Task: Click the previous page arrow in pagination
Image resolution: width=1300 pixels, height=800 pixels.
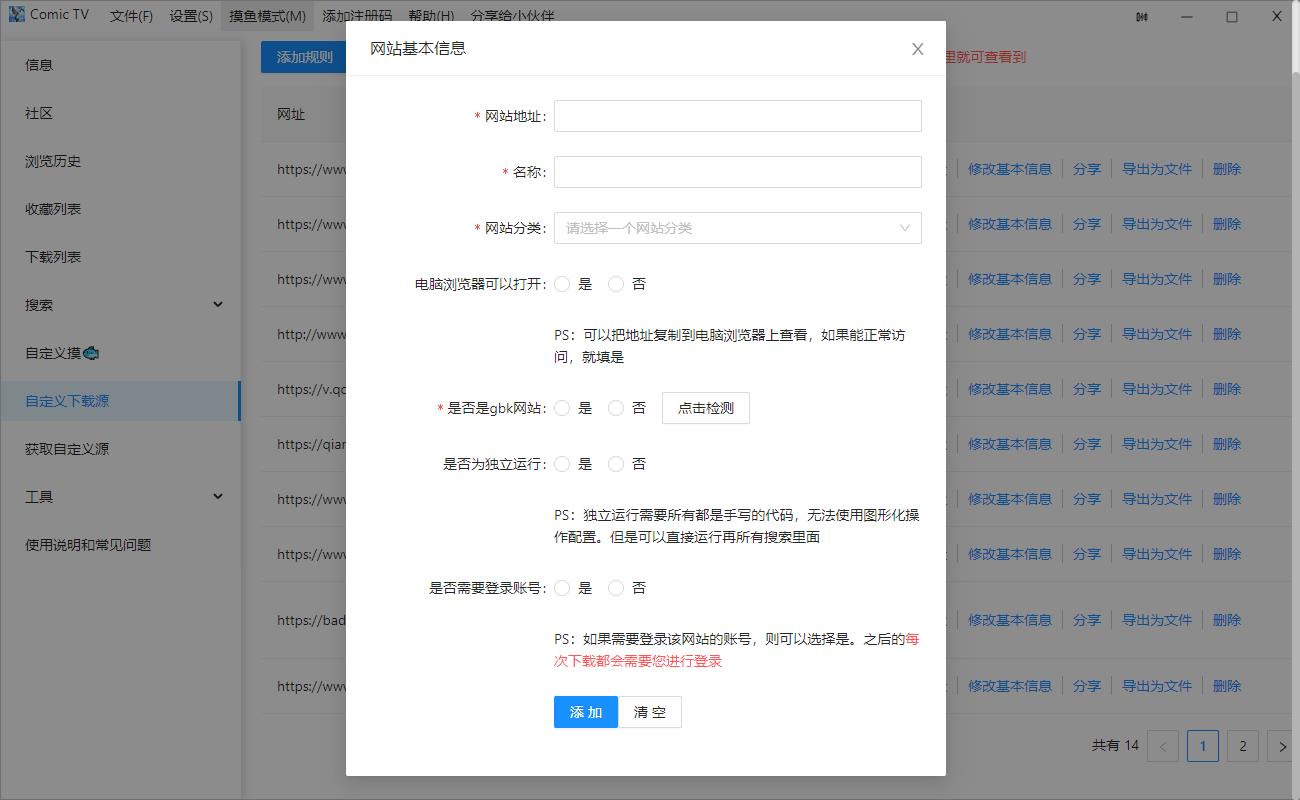Action: point(1163,746)
